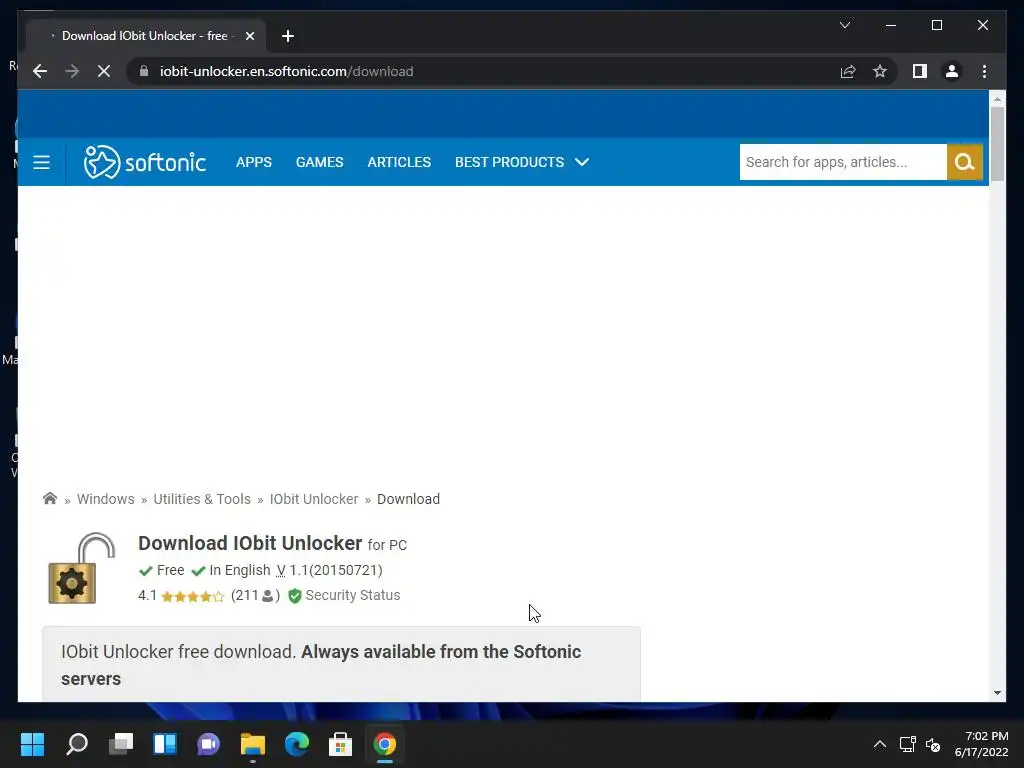
Task: Open Widgets on the taskbar
Action: (x=165, y=744)
